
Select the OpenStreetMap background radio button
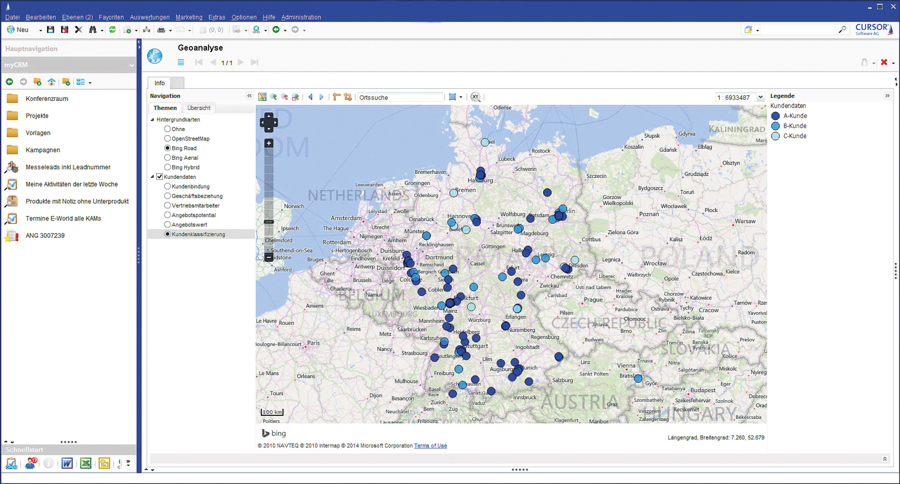coord(167,139)
